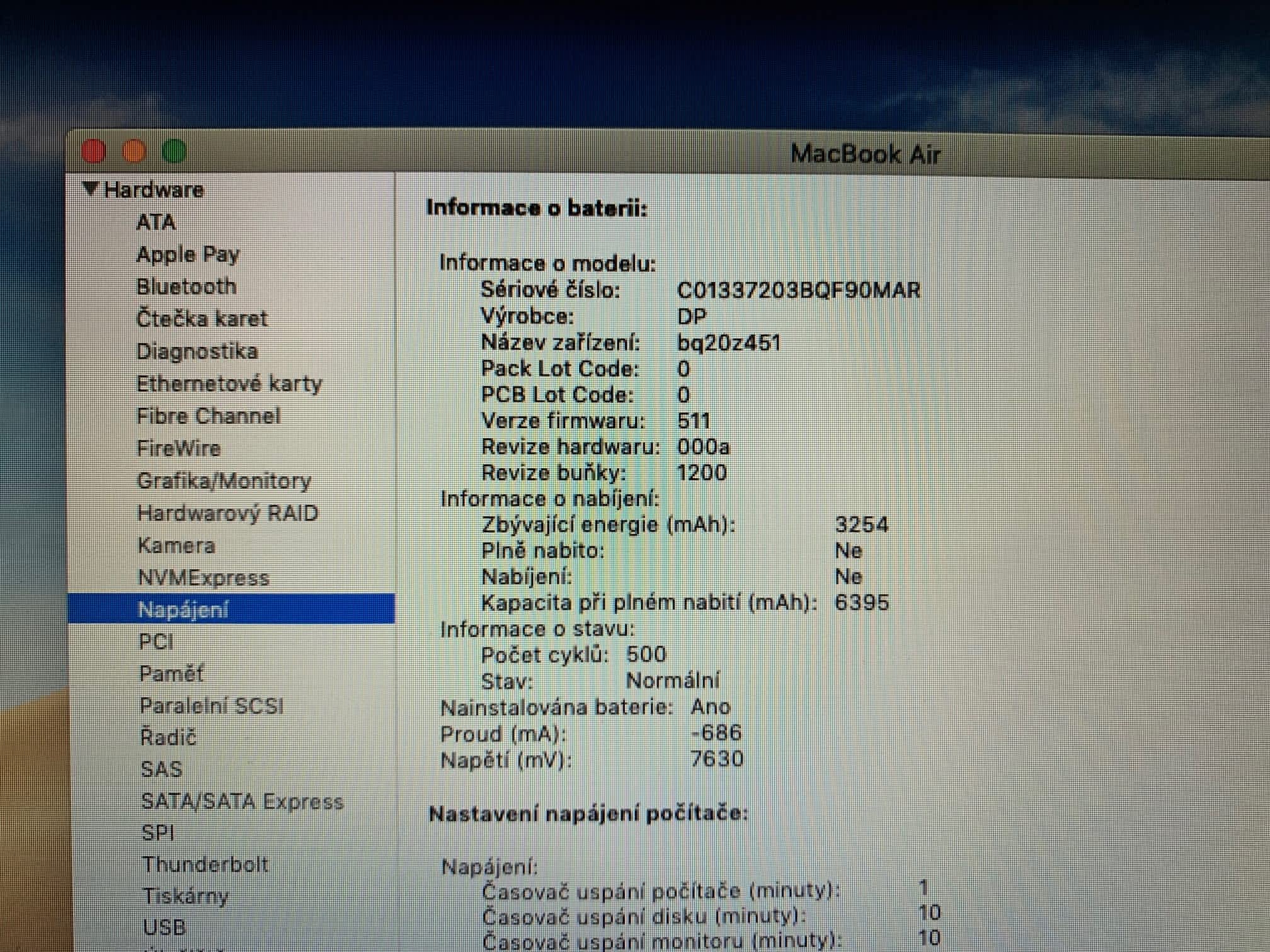This screenshot has width=1270, height=952.
Task: Select Paměť in hardware list
Action: pyautogui.click(x=171, y=674)
